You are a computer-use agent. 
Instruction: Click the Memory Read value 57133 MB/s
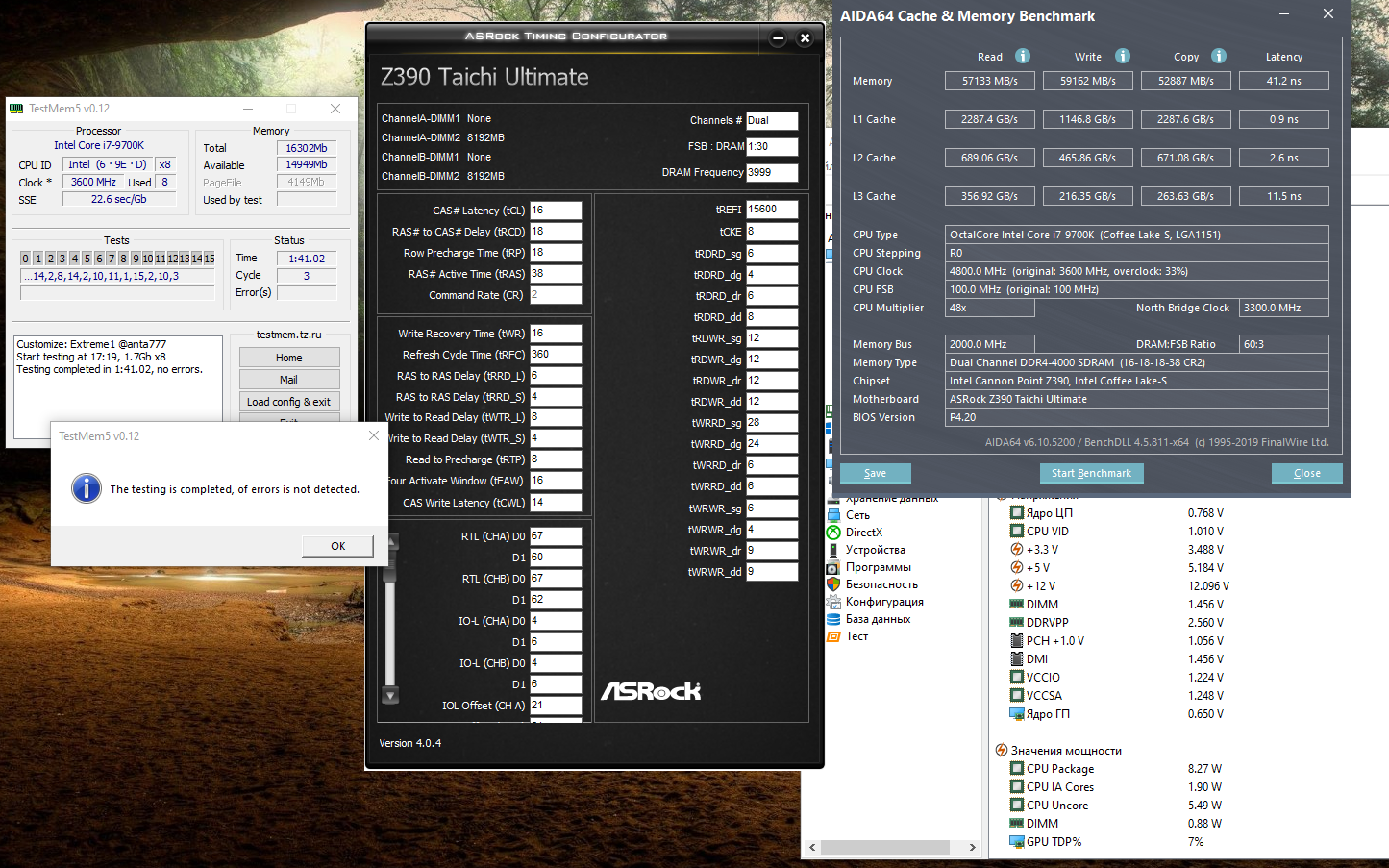(990, 81)
